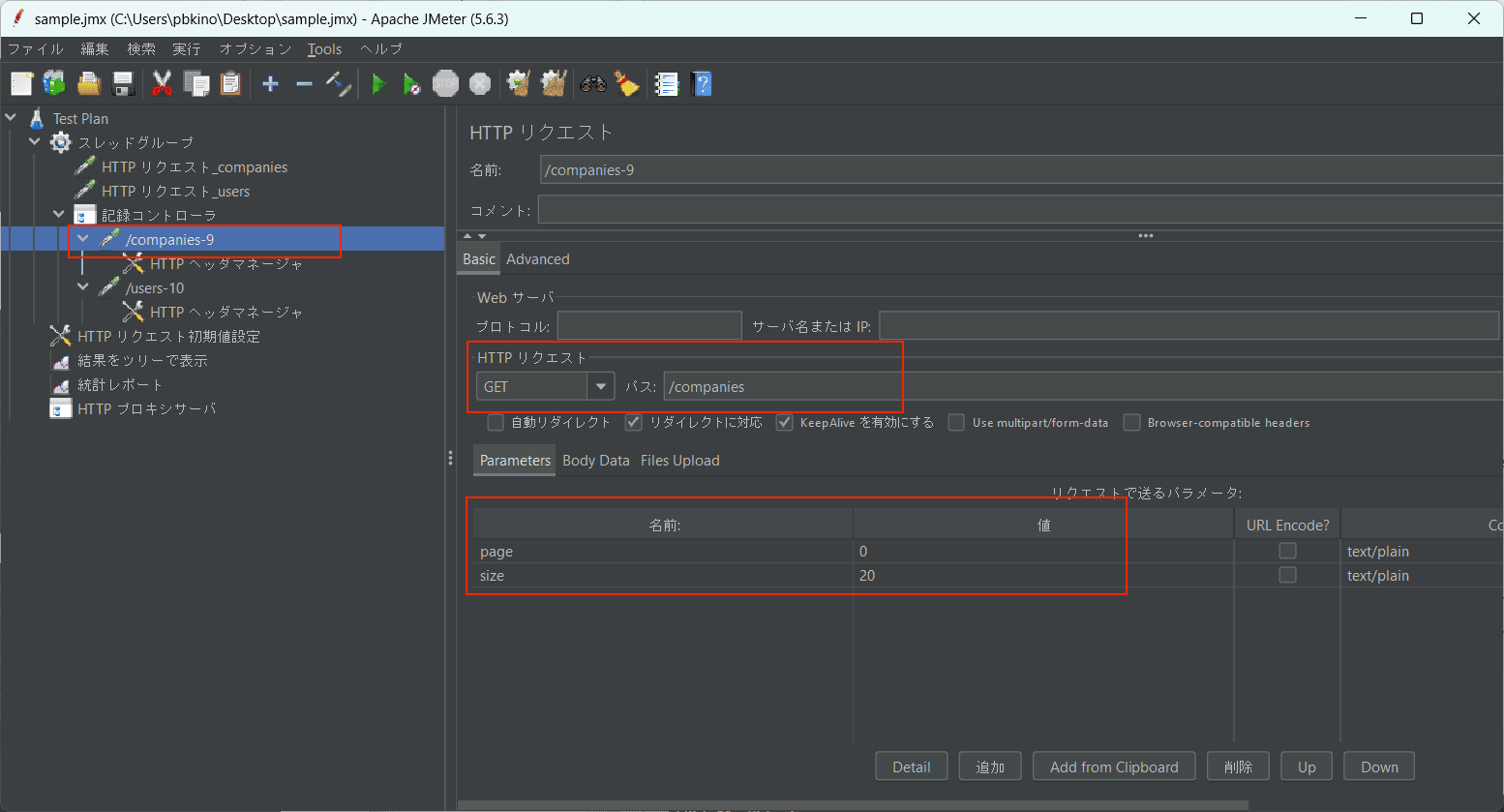Viewport: 1504px width, 812px height.
Task: Click the 統計レポート listener icon
Action: (x=61, y=384)
